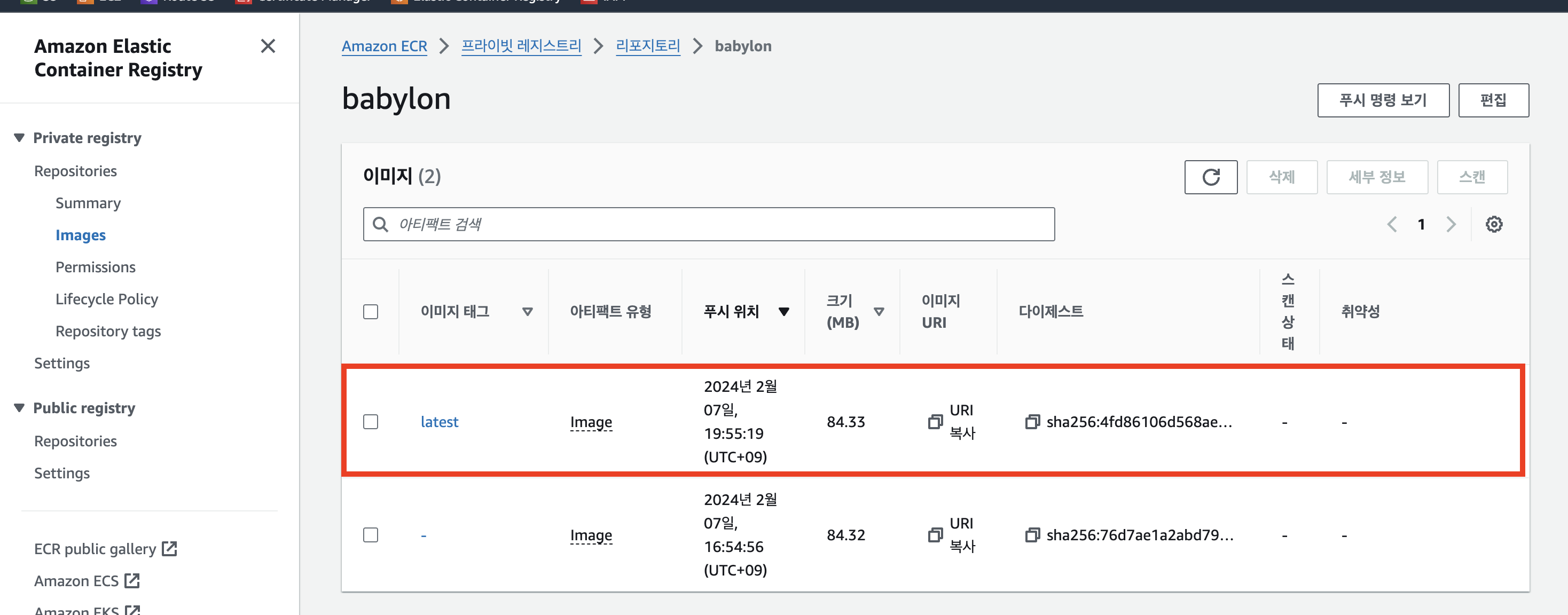Open Settings under Public registry
The image size is (1568, 615).
tap(62, 474)
